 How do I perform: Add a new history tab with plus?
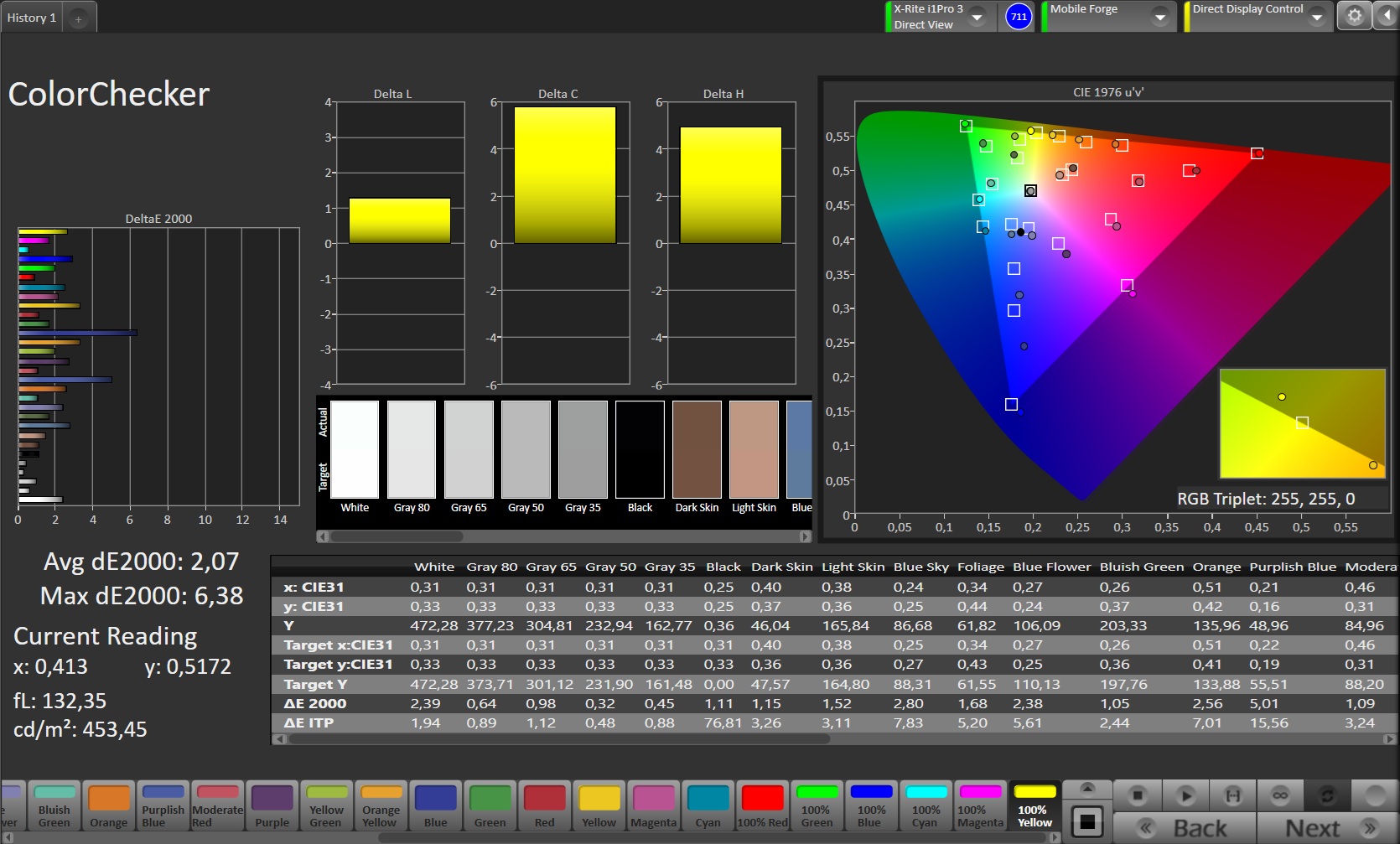point(78,18)
